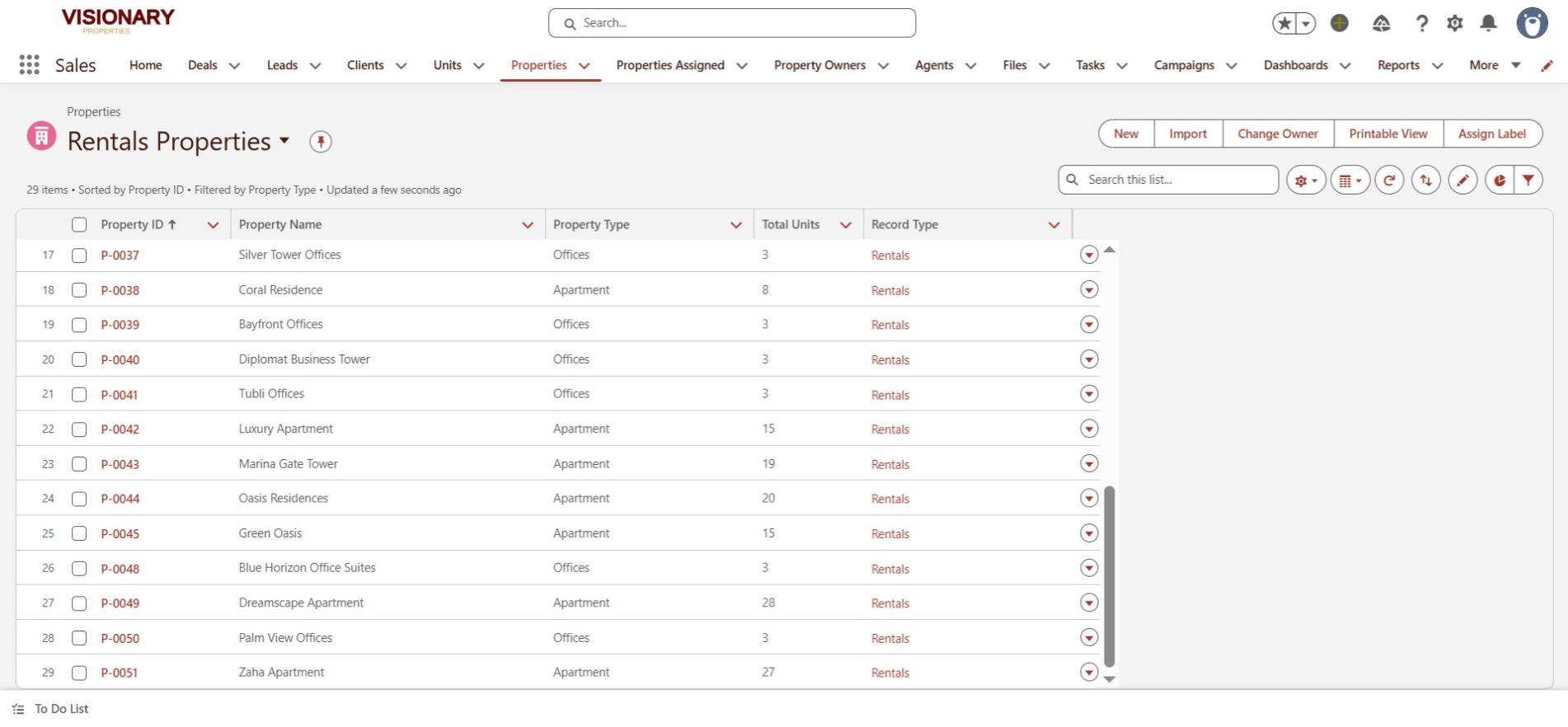The image size is (1568, 727).
Task: Show the list filters panel
Action: [x=1528, y=180]
